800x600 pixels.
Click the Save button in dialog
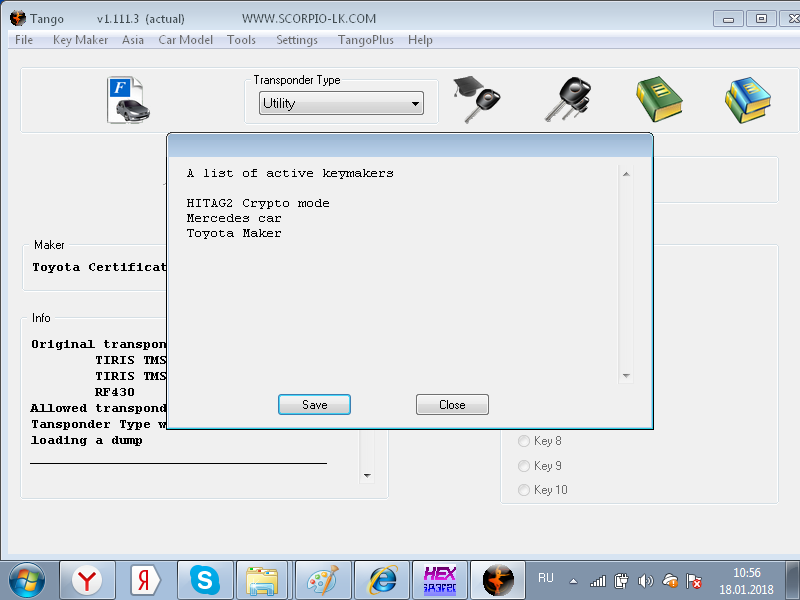click(x=314, y=405)
